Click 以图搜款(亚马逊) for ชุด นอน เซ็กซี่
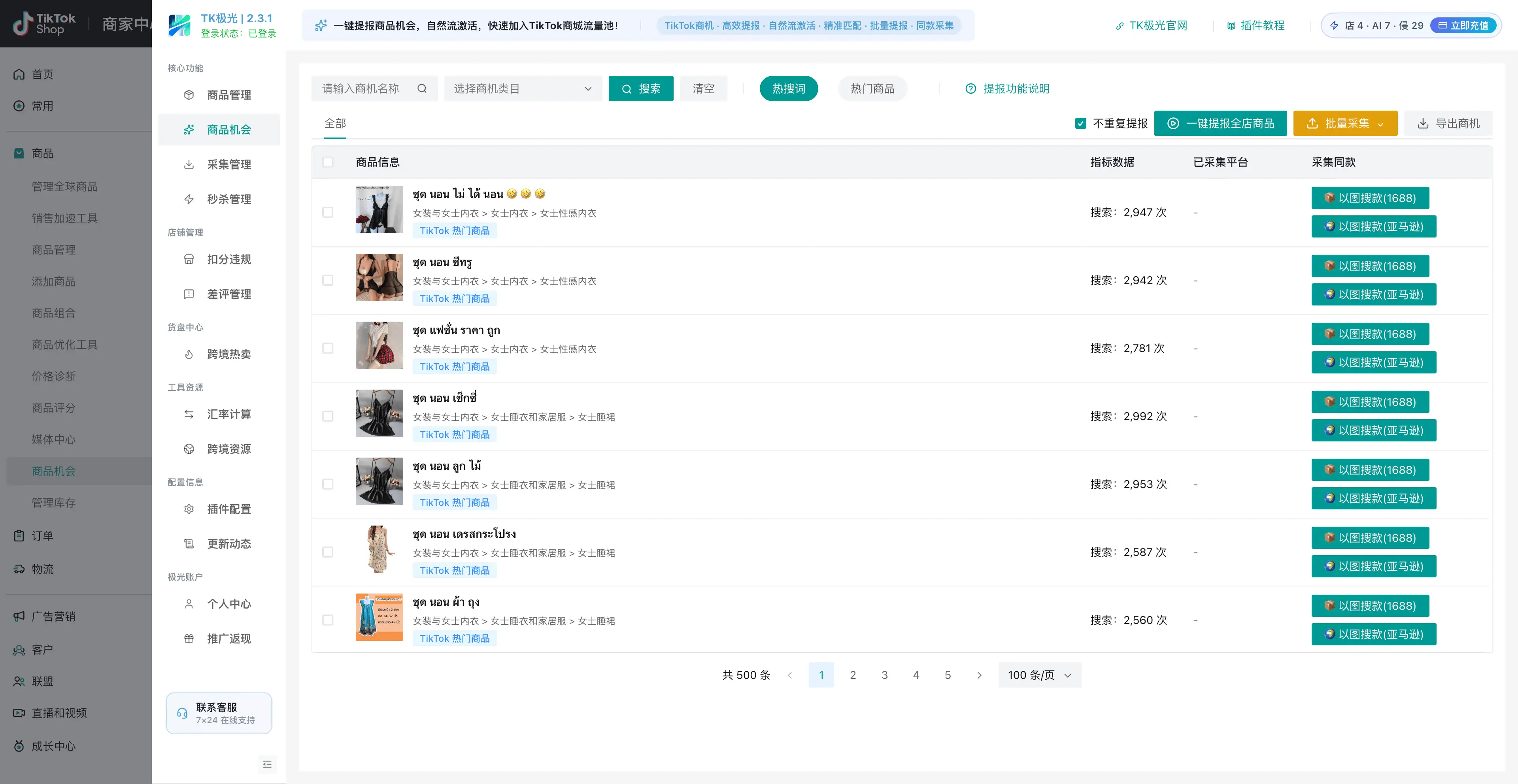The height and width of the screenshot is (784, 1518). [x=1373, y=430]
